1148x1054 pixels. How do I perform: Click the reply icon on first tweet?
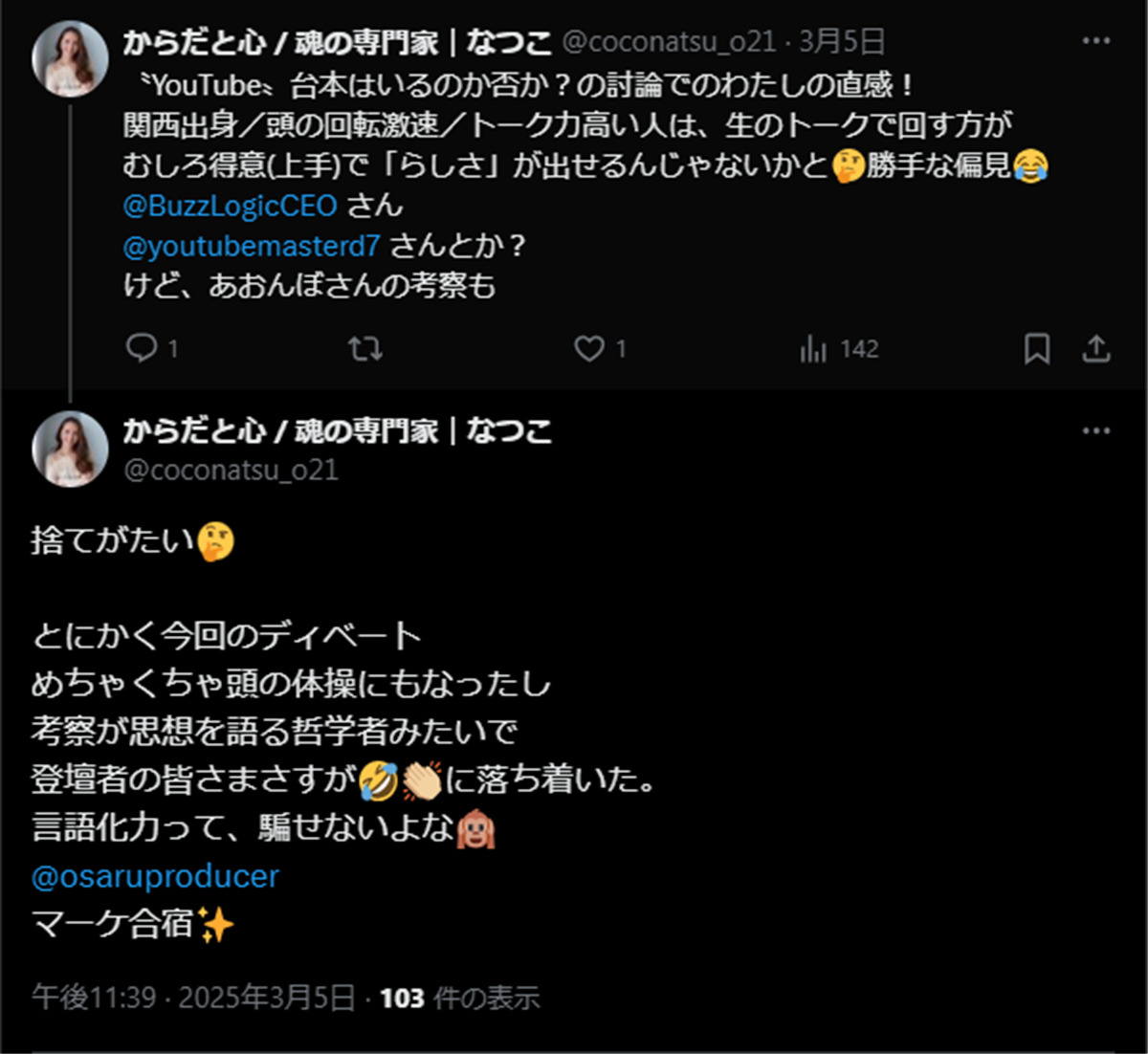click(x=142, y=348)
